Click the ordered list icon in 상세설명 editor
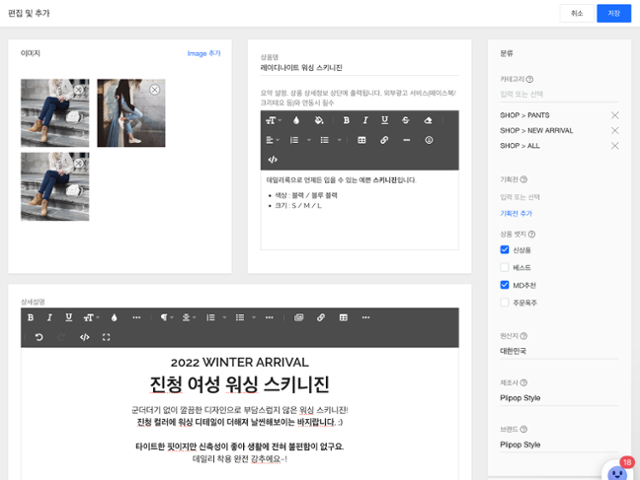640x480 pixels. (x=211, y=318)
